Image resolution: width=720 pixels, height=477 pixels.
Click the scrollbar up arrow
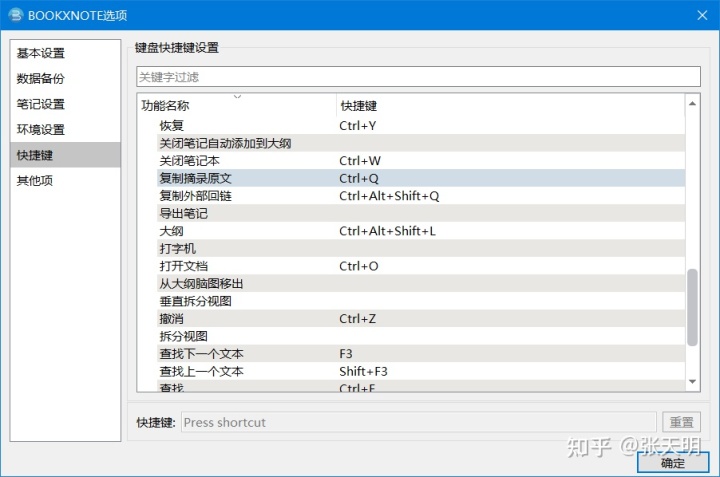(x=692, y=104)
